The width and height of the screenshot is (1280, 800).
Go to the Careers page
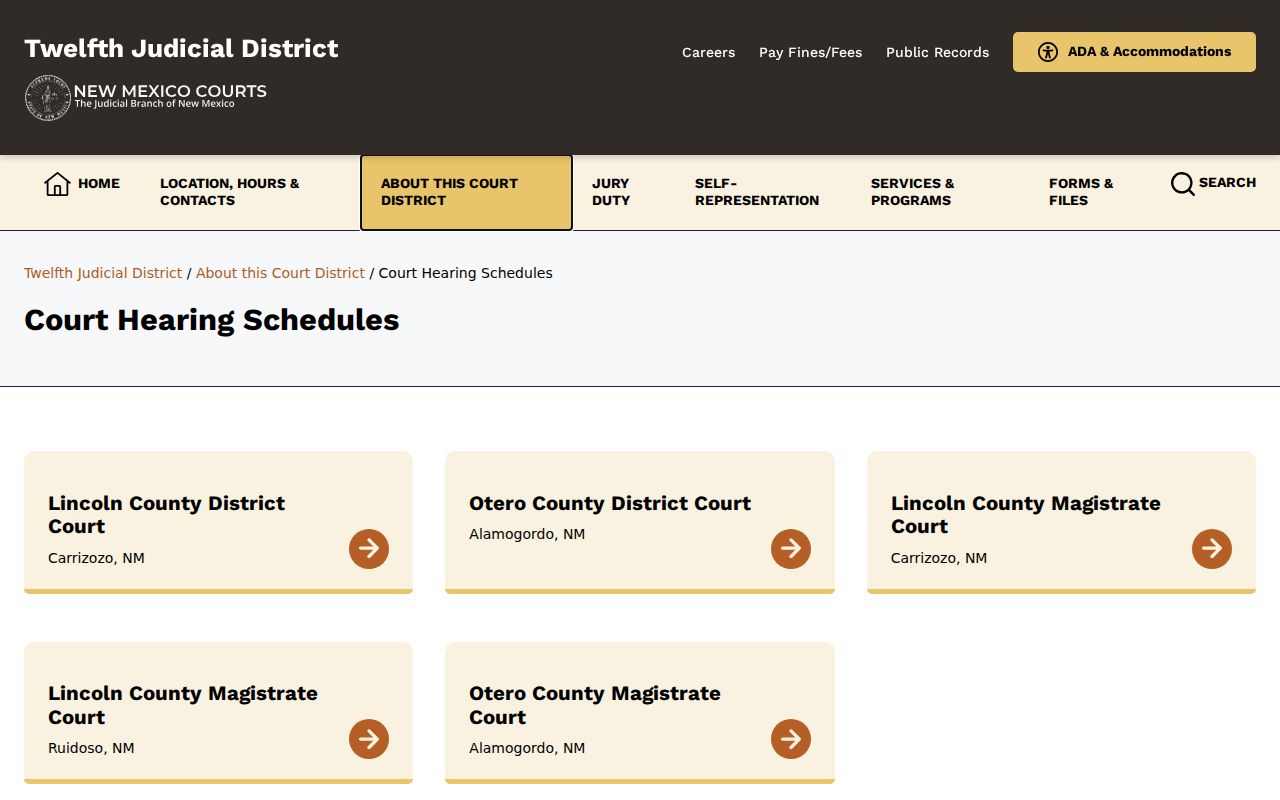click(708, 52)
